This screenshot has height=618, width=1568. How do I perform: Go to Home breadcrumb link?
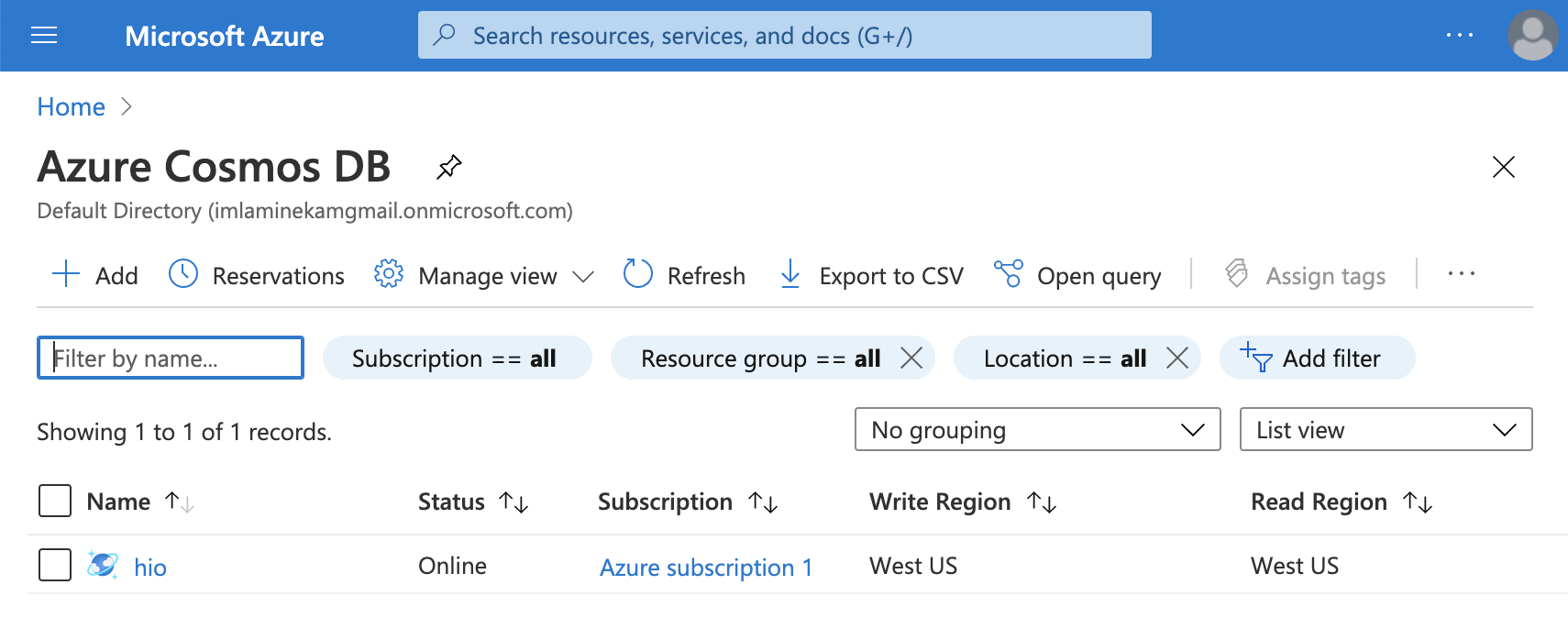point(71,107)
